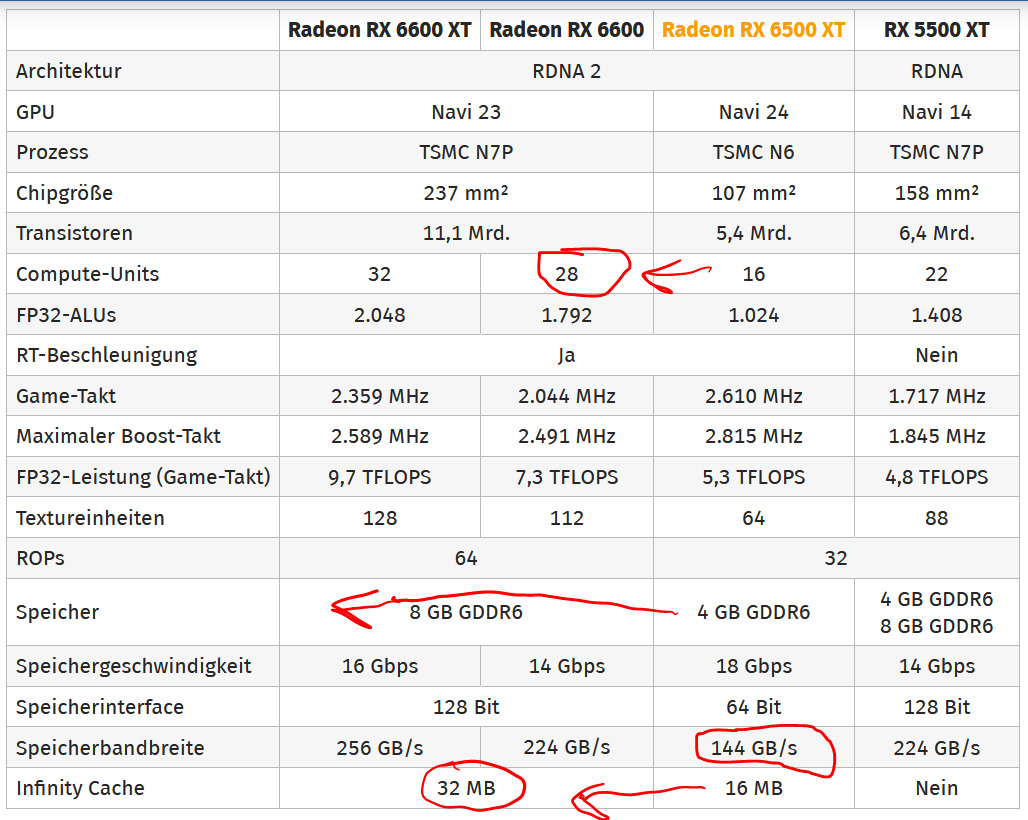Select the Speicherinterface row label
This screenshot has width=1028, height=820.
pyautogui.click(x=100, y=707)
